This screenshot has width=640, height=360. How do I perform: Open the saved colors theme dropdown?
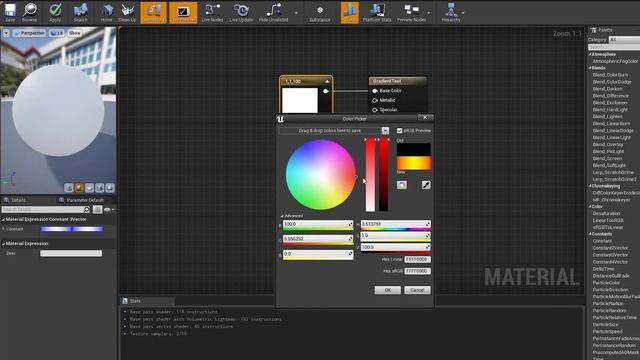click(x=385, y=131)
